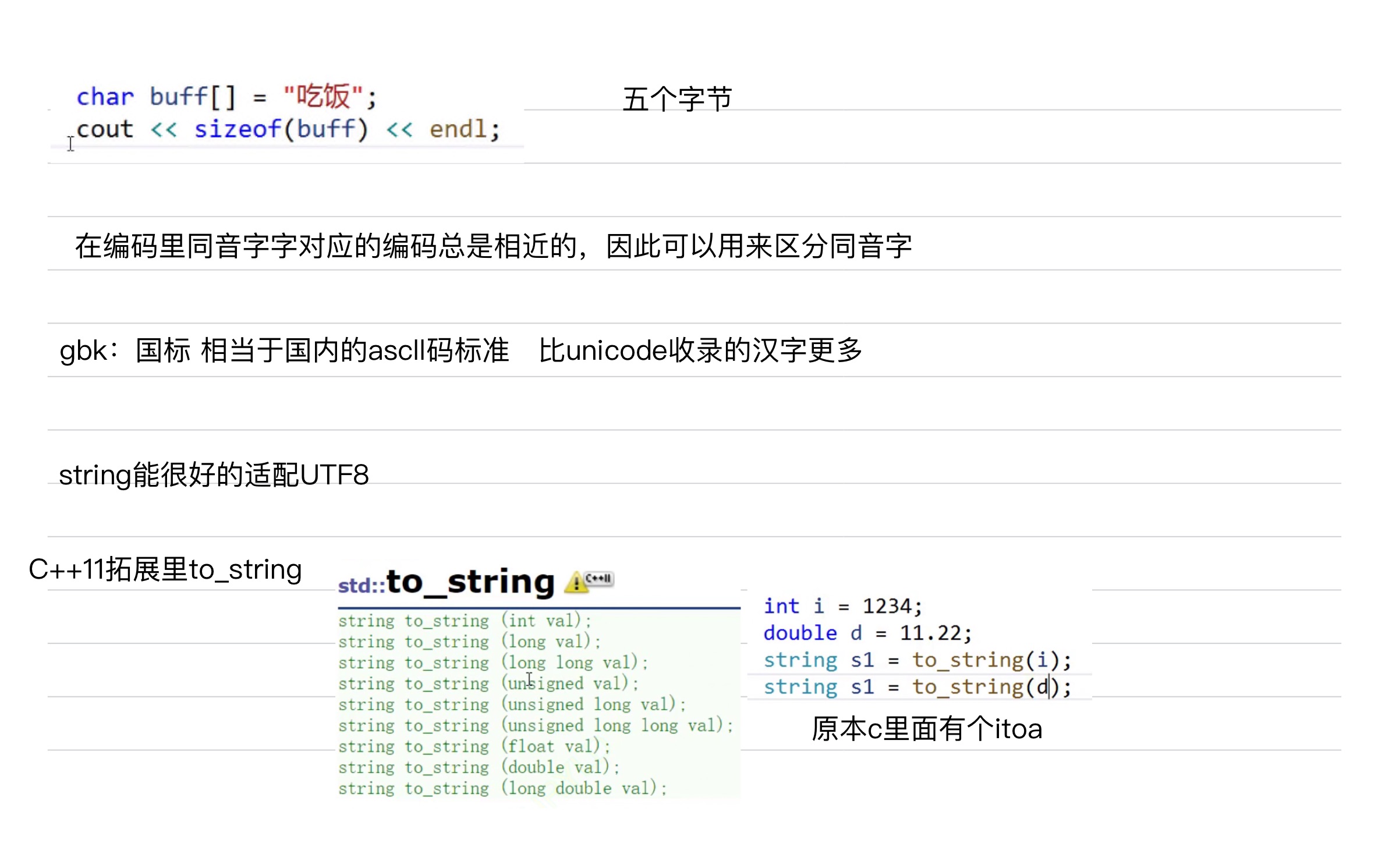1389x868 pixels.
Task: Click the to_string(d) code line
Action: pyautogui.click(x=917, y=687)
